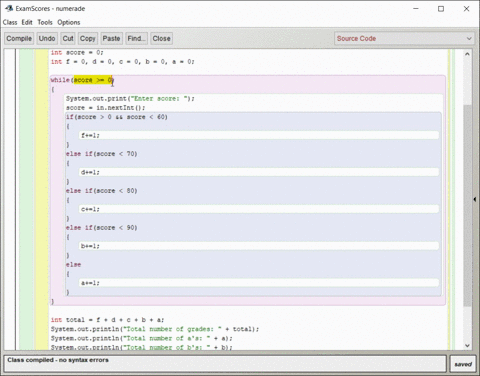Click the vertical scrollbar thumb

point(467,206)
